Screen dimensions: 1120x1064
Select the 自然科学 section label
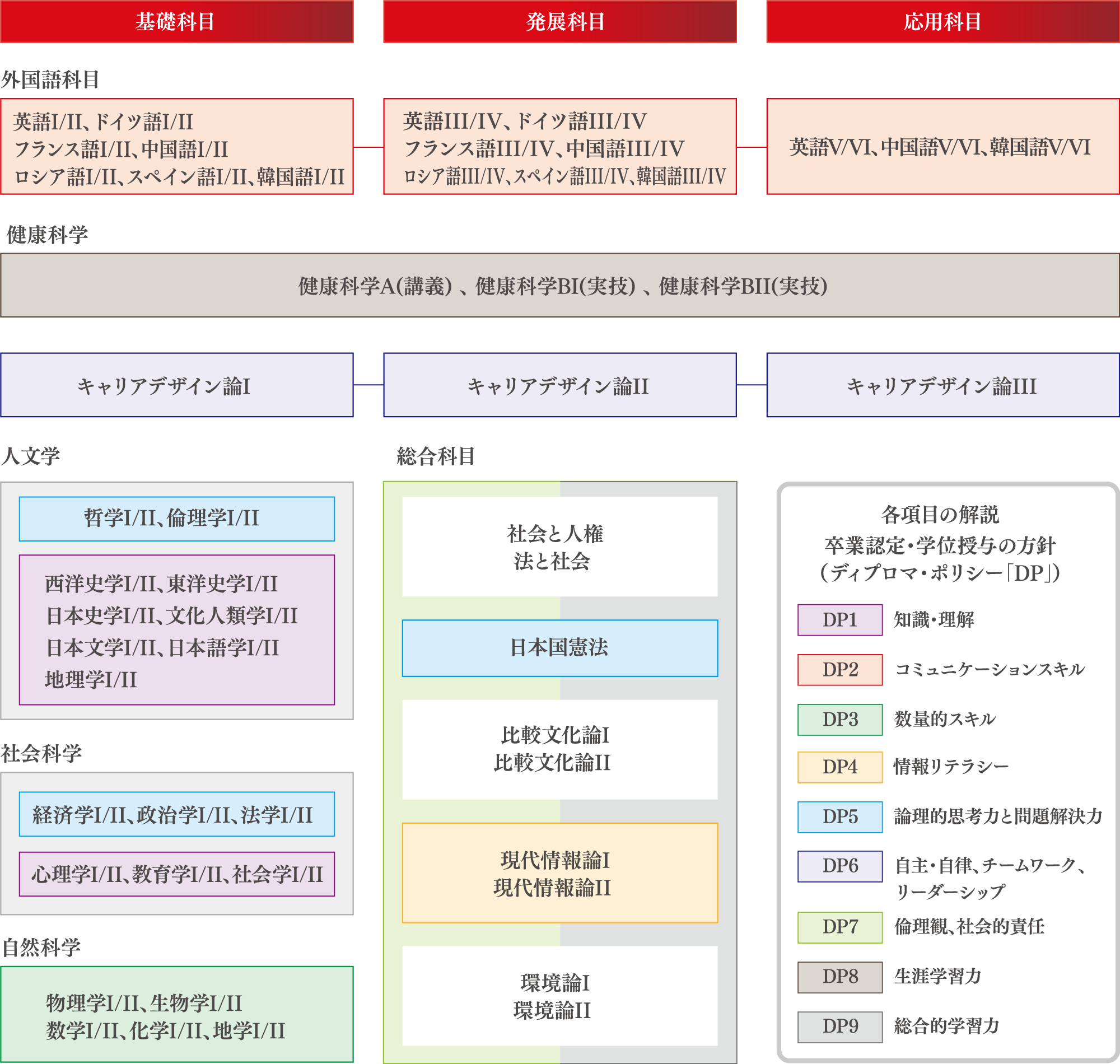[x=41, y=948]
